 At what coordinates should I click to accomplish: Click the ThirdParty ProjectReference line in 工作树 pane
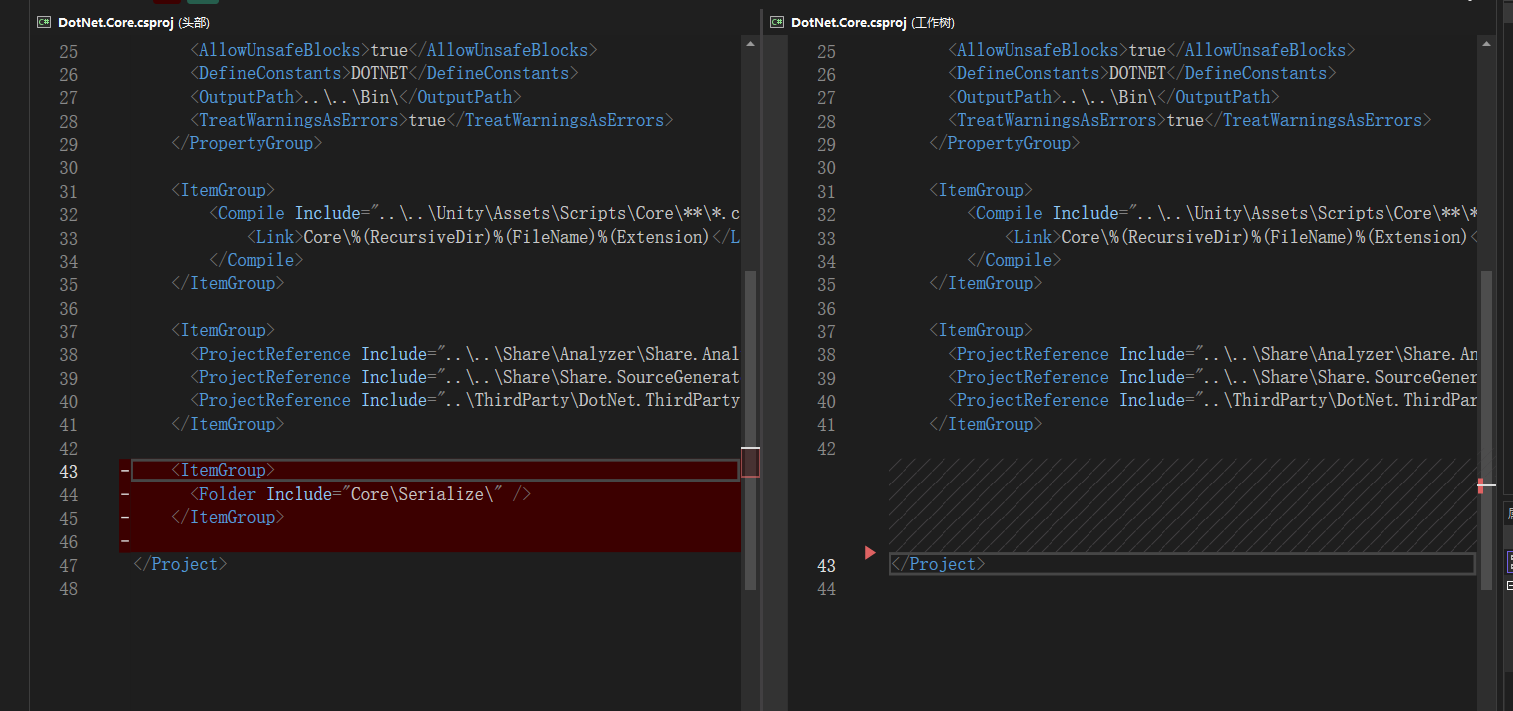point(1212,400)
